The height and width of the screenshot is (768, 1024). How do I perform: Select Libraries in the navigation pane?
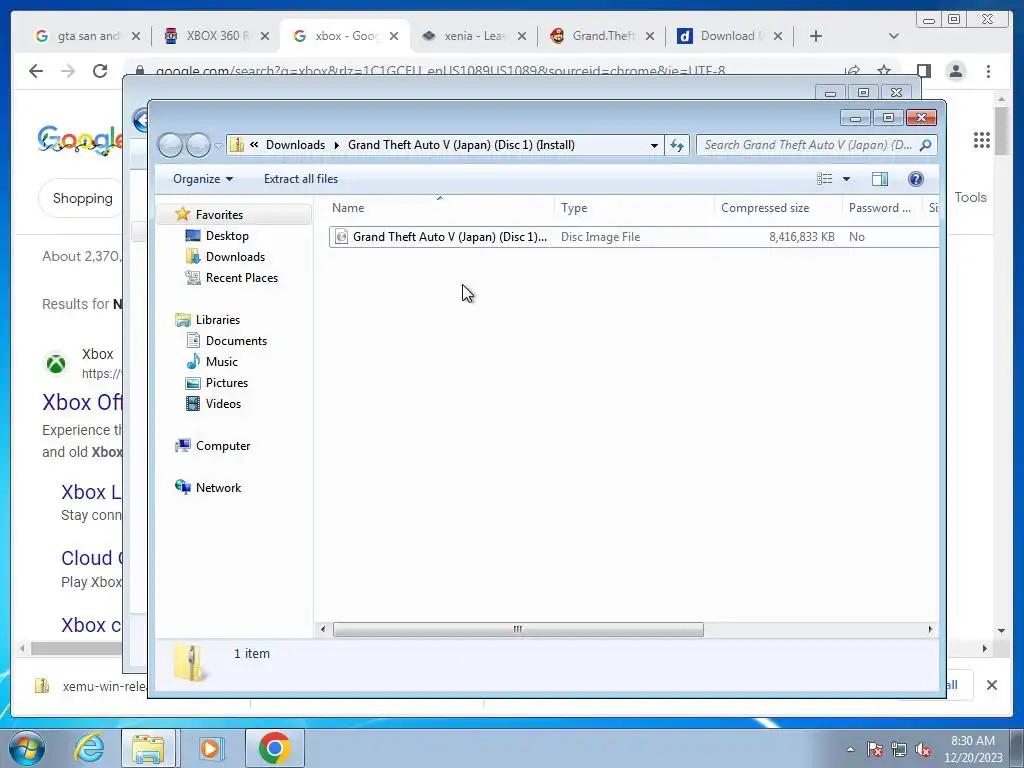coord(217,319)
